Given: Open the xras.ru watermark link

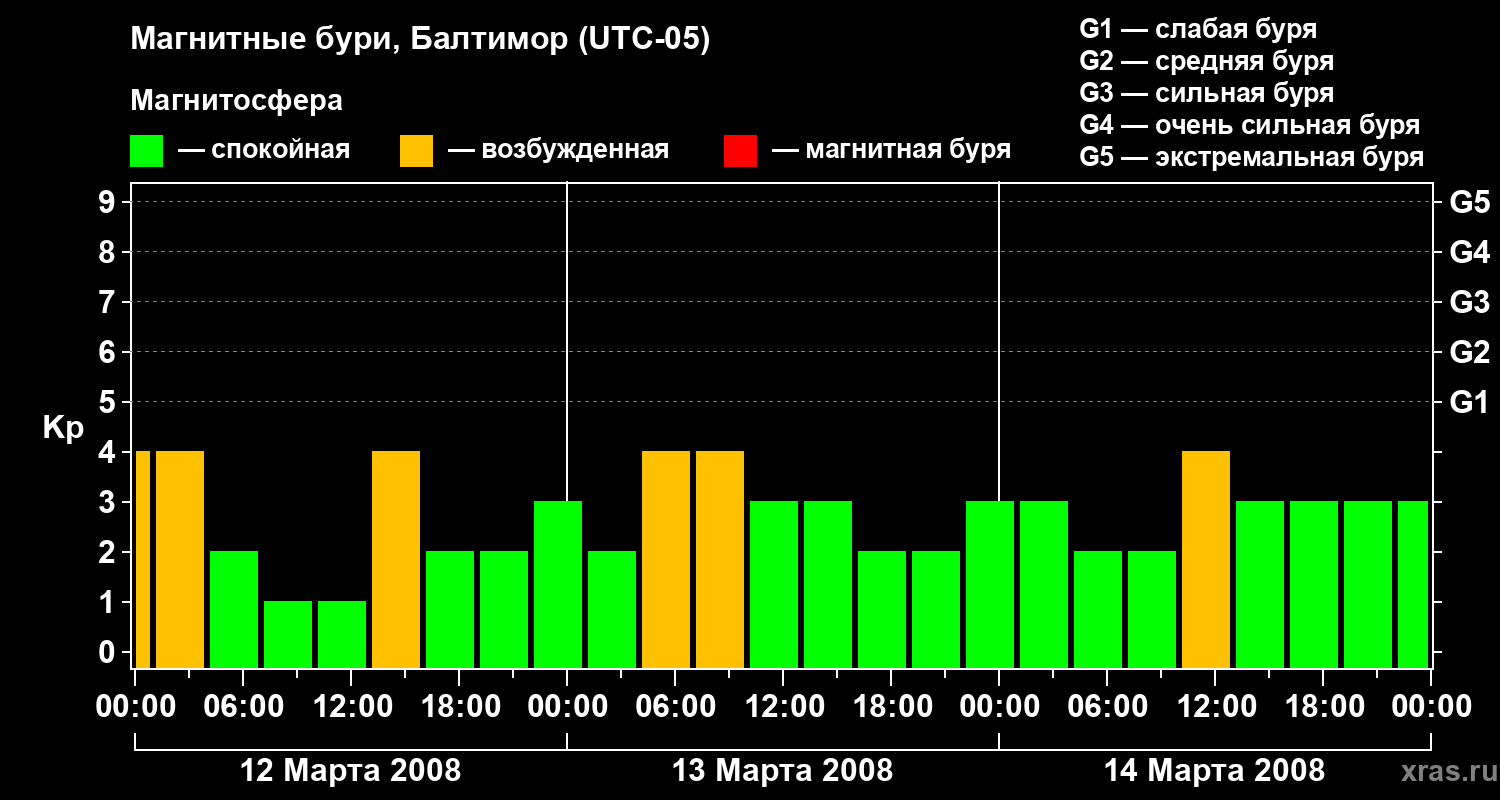Looking at the screenshot, I should pyautogui.click(x=1444, y=771).
